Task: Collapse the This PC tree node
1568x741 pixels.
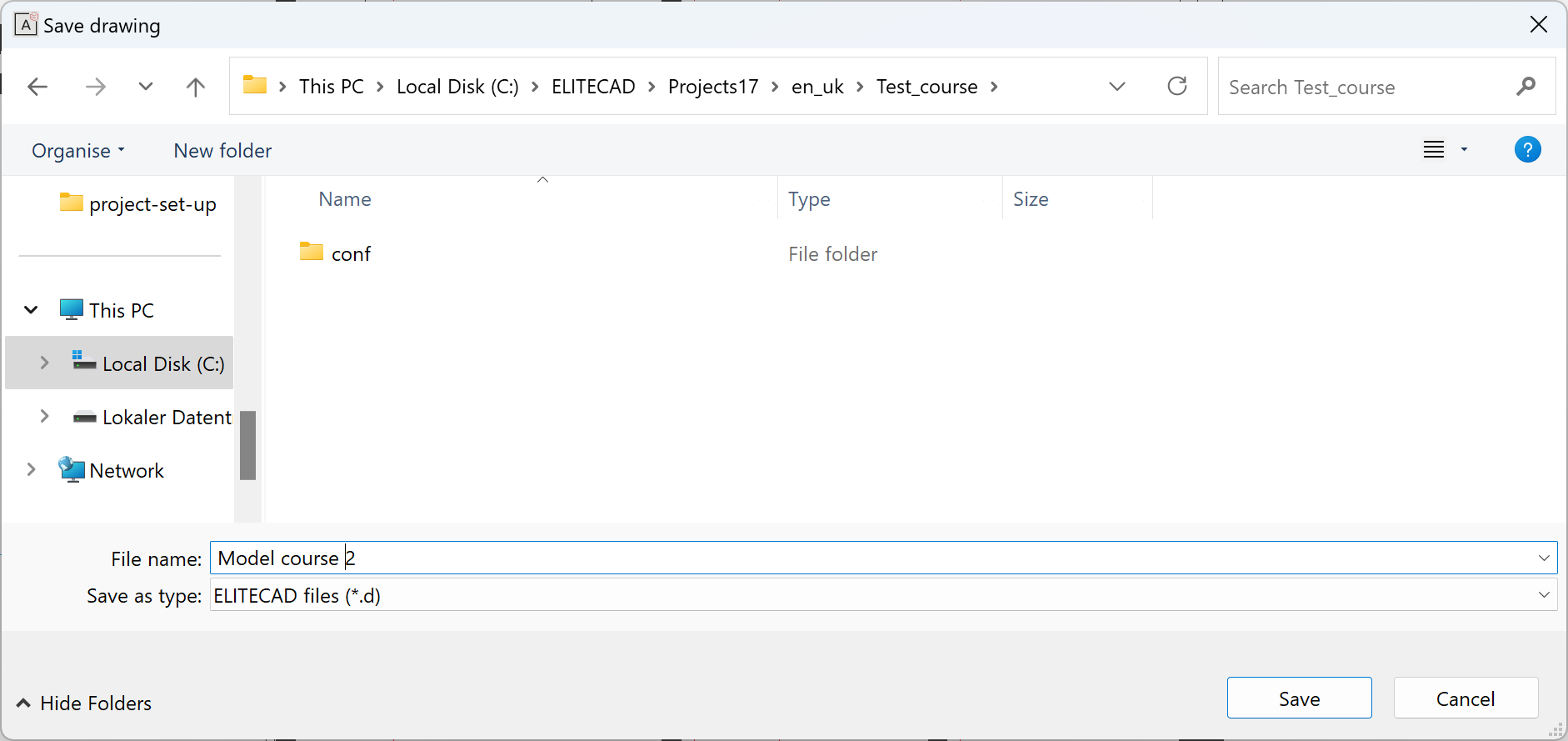Action: click(31, 310)
